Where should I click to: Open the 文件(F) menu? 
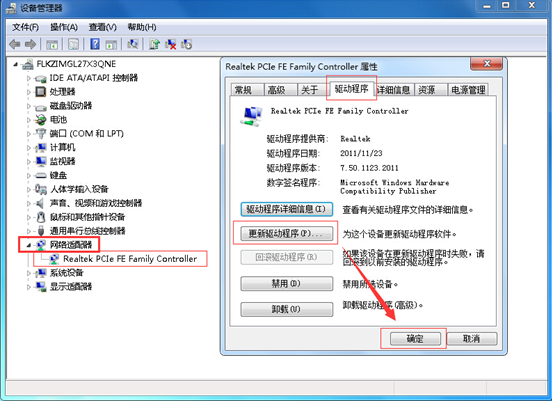coord(25,27)
